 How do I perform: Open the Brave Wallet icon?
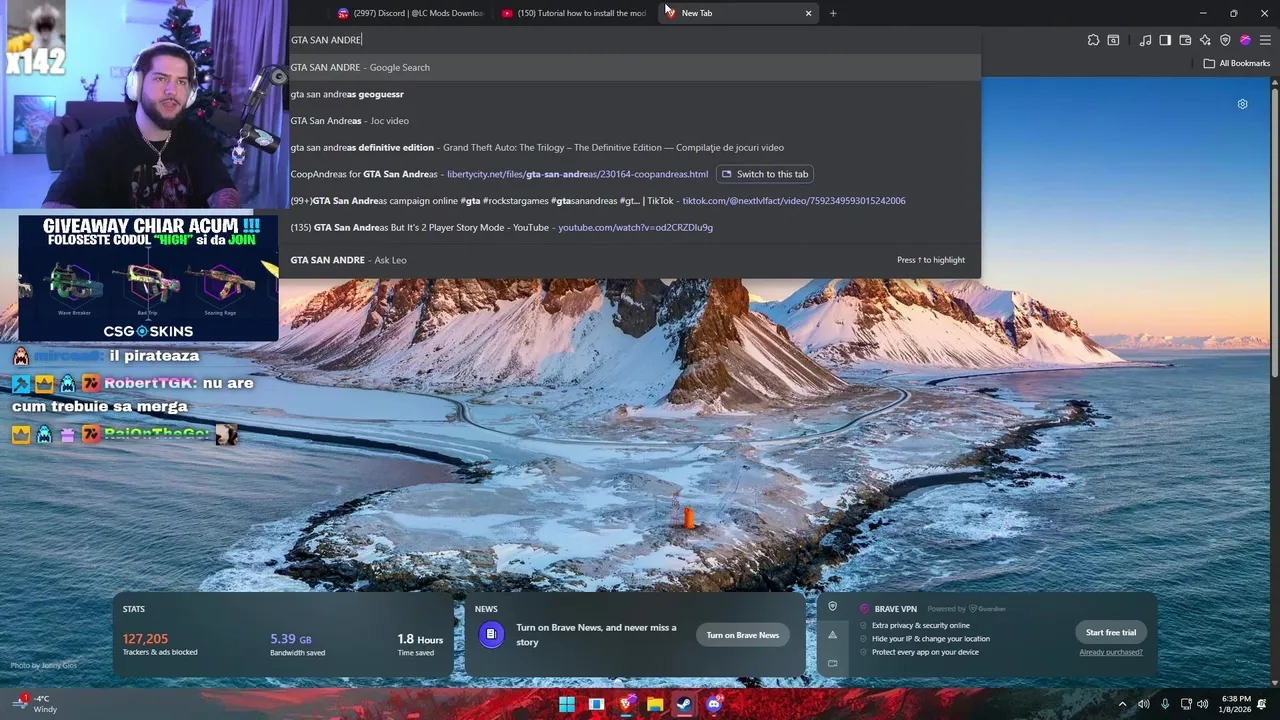click(x=1185, y=40)
